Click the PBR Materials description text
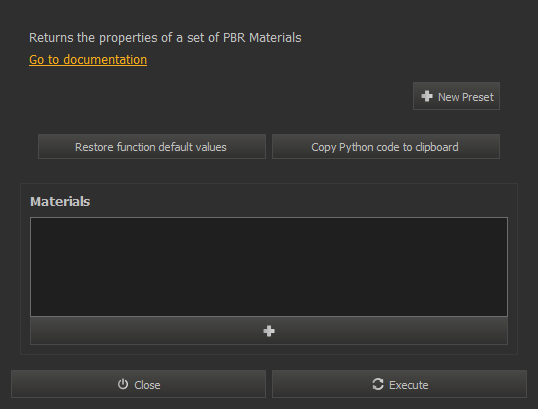 pyautogui.click(x=165, y=38)
